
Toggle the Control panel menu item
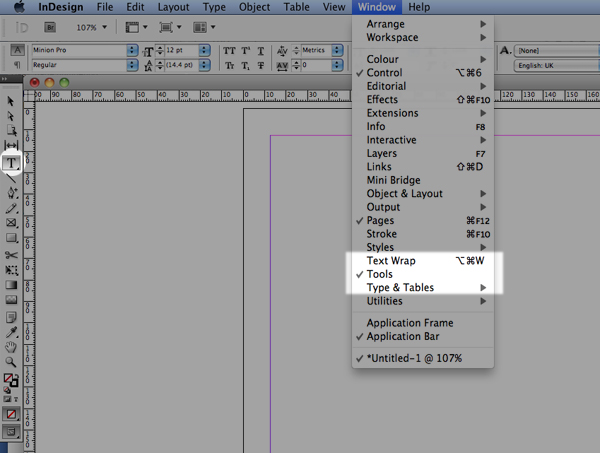pyautogui.click(x=423, y=73)
